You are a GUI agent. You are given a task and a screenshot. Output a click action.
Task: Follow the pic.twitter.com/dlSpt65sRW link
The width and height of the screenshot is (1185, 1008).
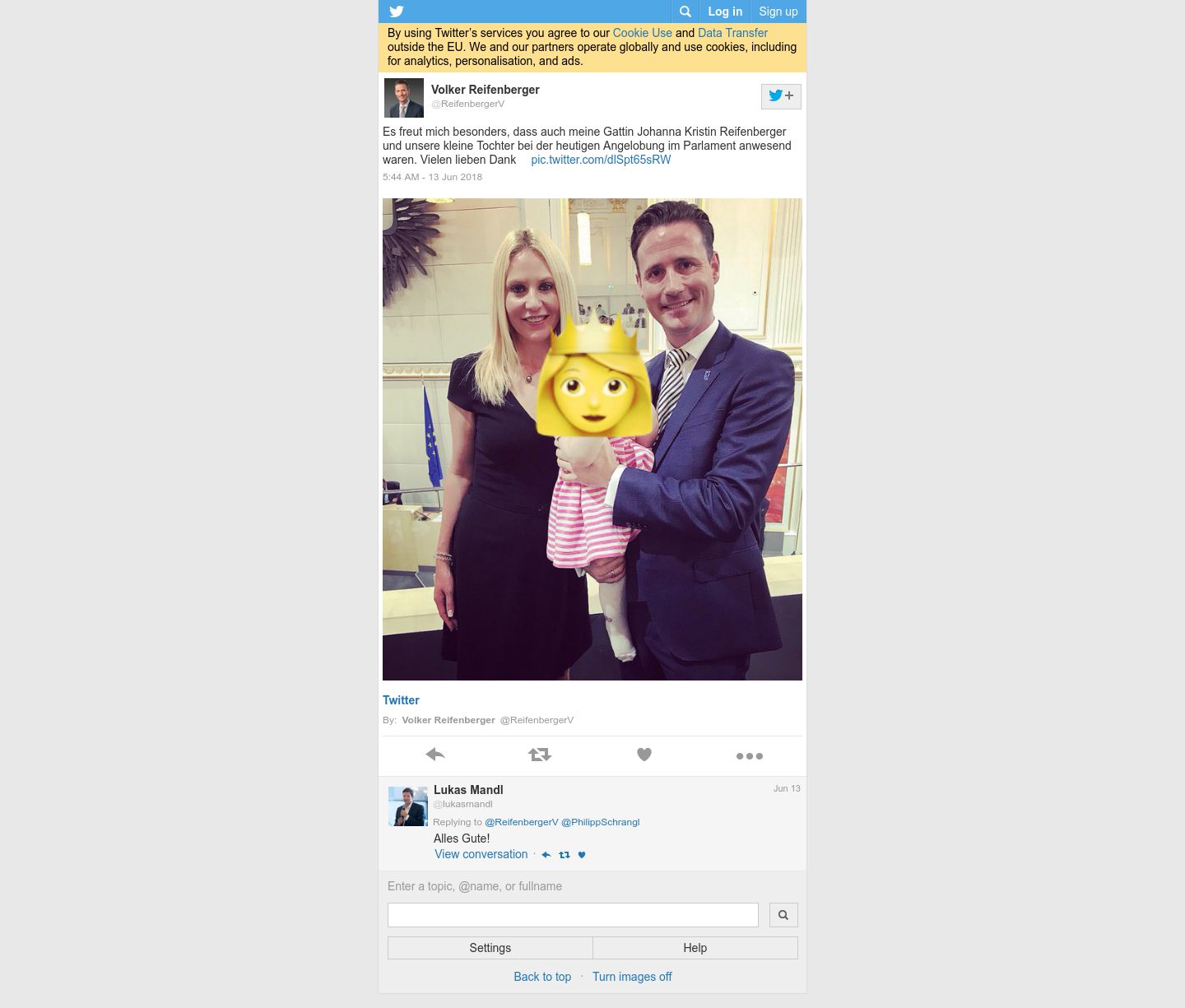point(601,160)
